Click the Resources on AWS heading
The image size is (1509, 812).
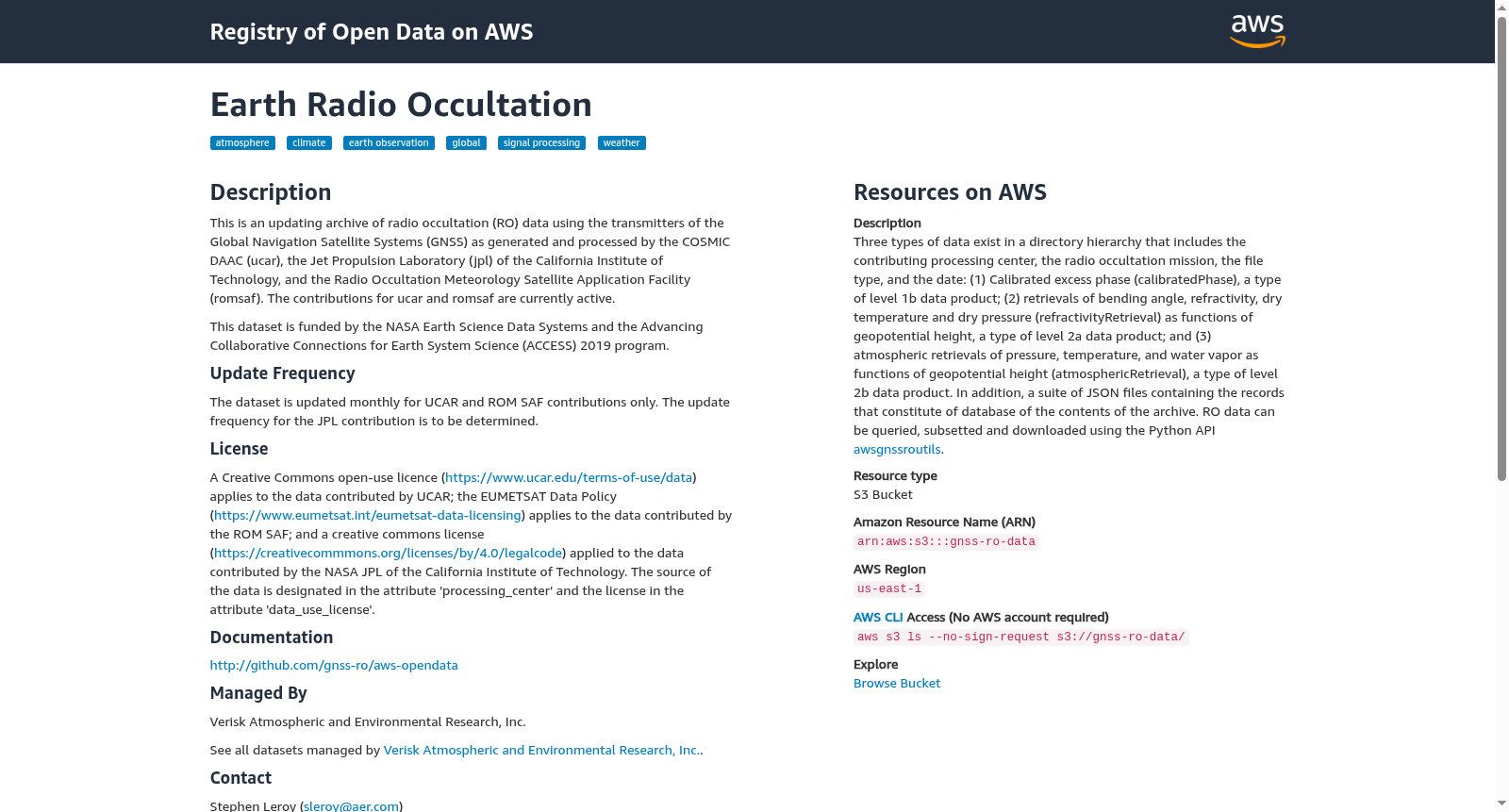950,192
